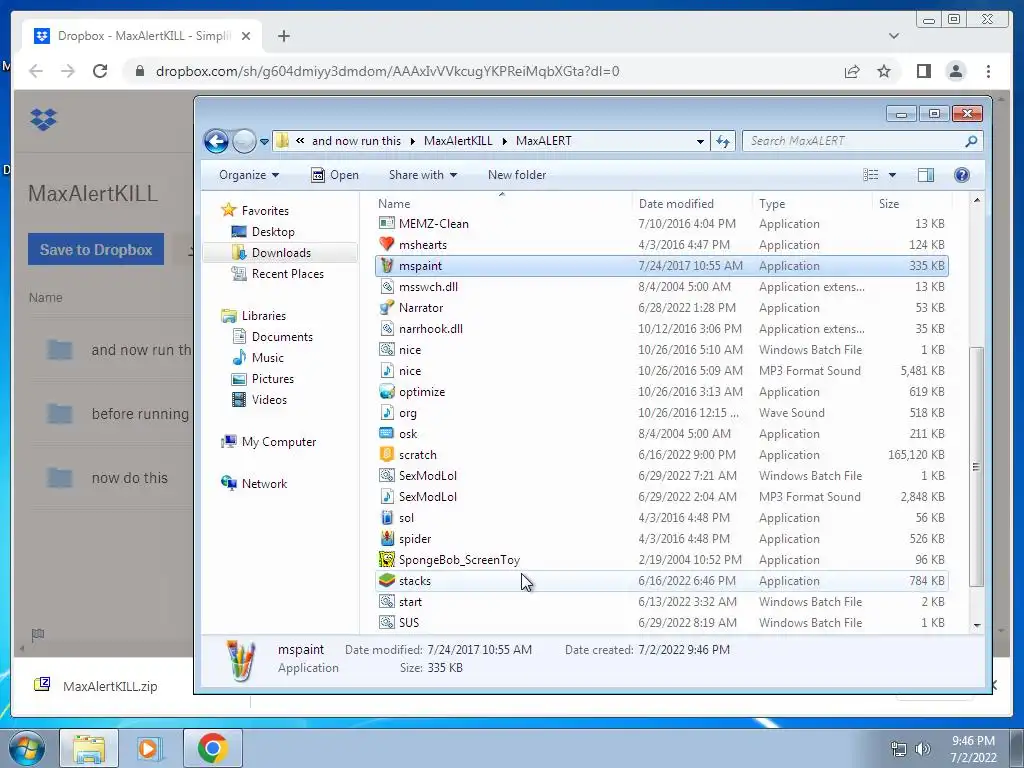This screenshot has height=768, width=1024.
Task: Click the Explorer Forward arrow button
Action: click(244, 141)
